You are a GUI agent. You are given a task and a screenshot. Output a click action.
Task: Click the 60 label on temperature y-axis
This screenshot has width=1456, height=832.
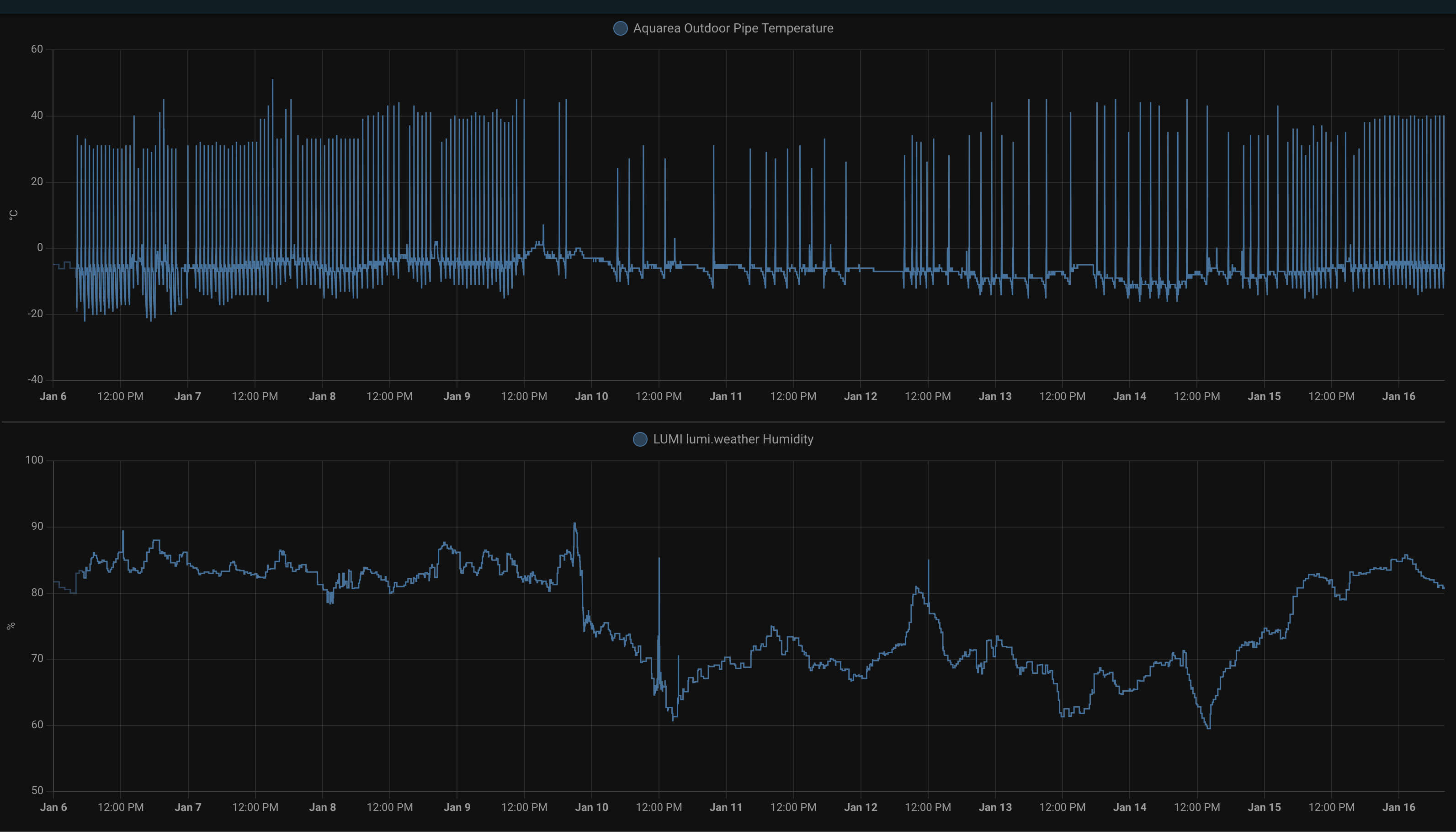tap(37, 49)
